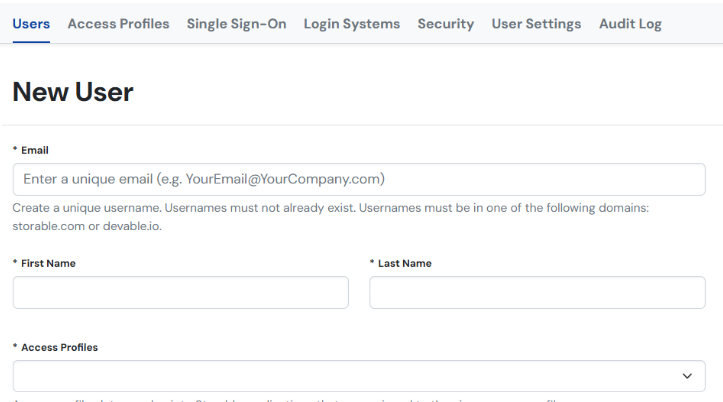The width and height of the screenshot is (723, 402).
Task: Focus the Last Name text box
Action: [537, 293]
